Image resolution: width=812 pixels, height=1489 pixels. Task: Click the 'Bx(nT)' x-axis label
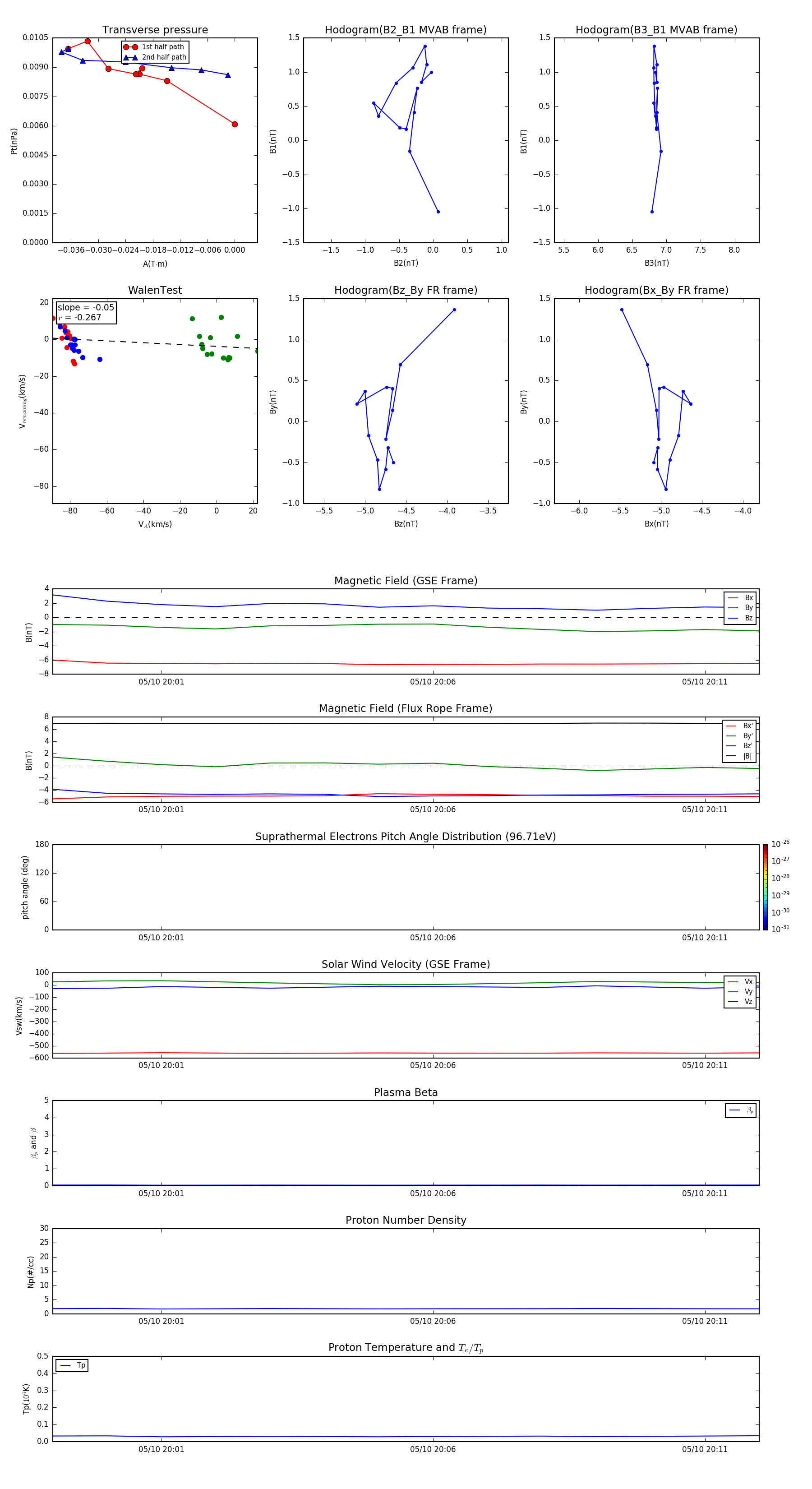(656, 524)
